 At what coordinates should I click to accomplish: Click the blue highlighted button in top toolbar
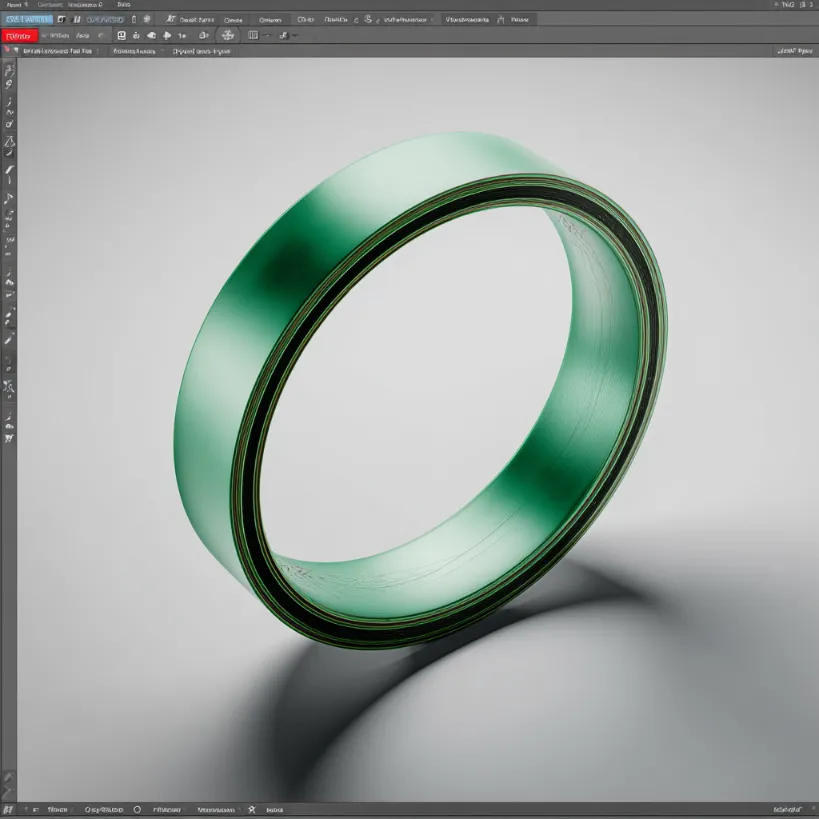(x=26, y=19)
